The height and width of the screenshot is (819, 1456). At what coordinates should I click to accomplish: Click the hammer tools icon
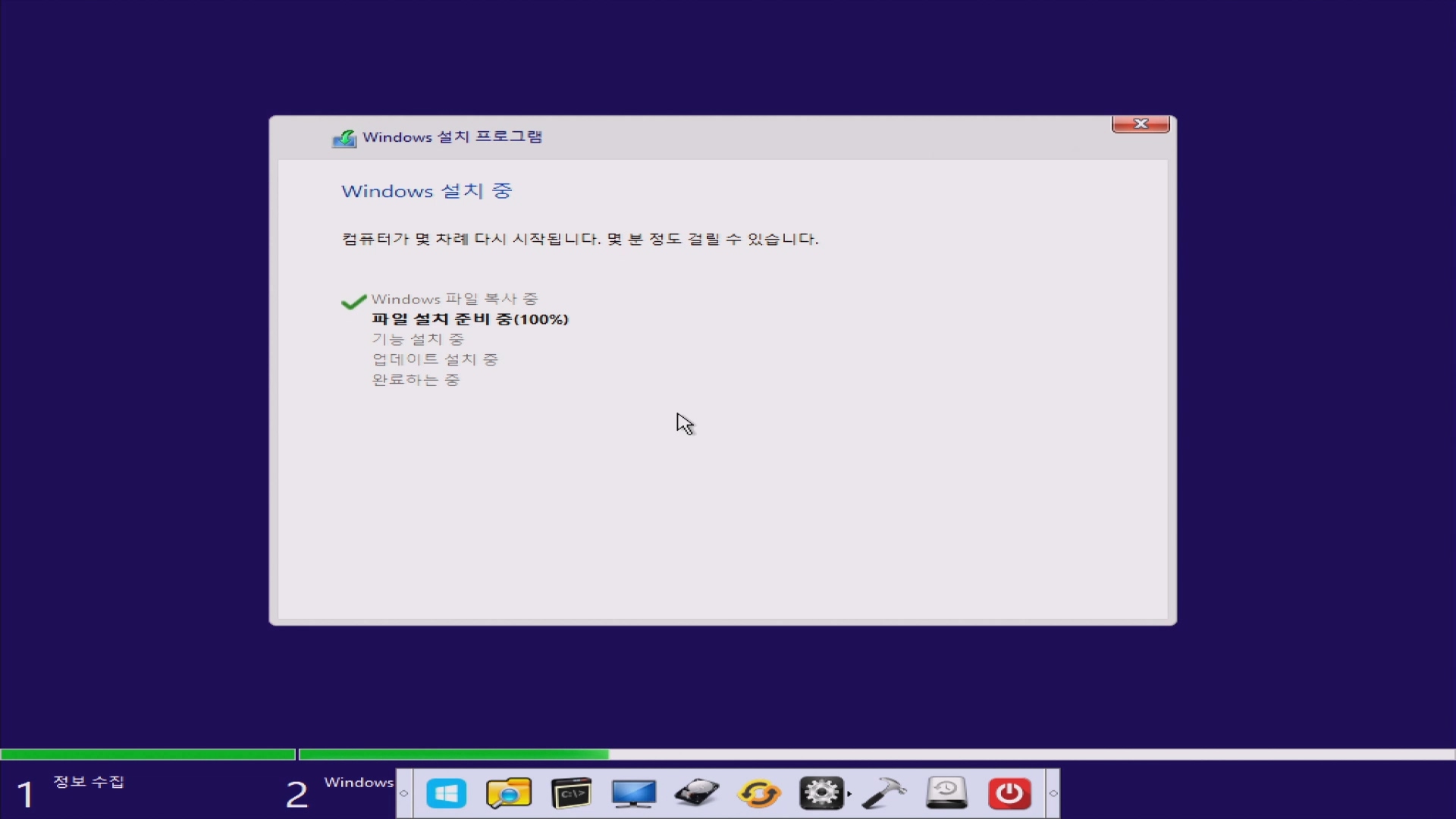(x=883, y=794)
